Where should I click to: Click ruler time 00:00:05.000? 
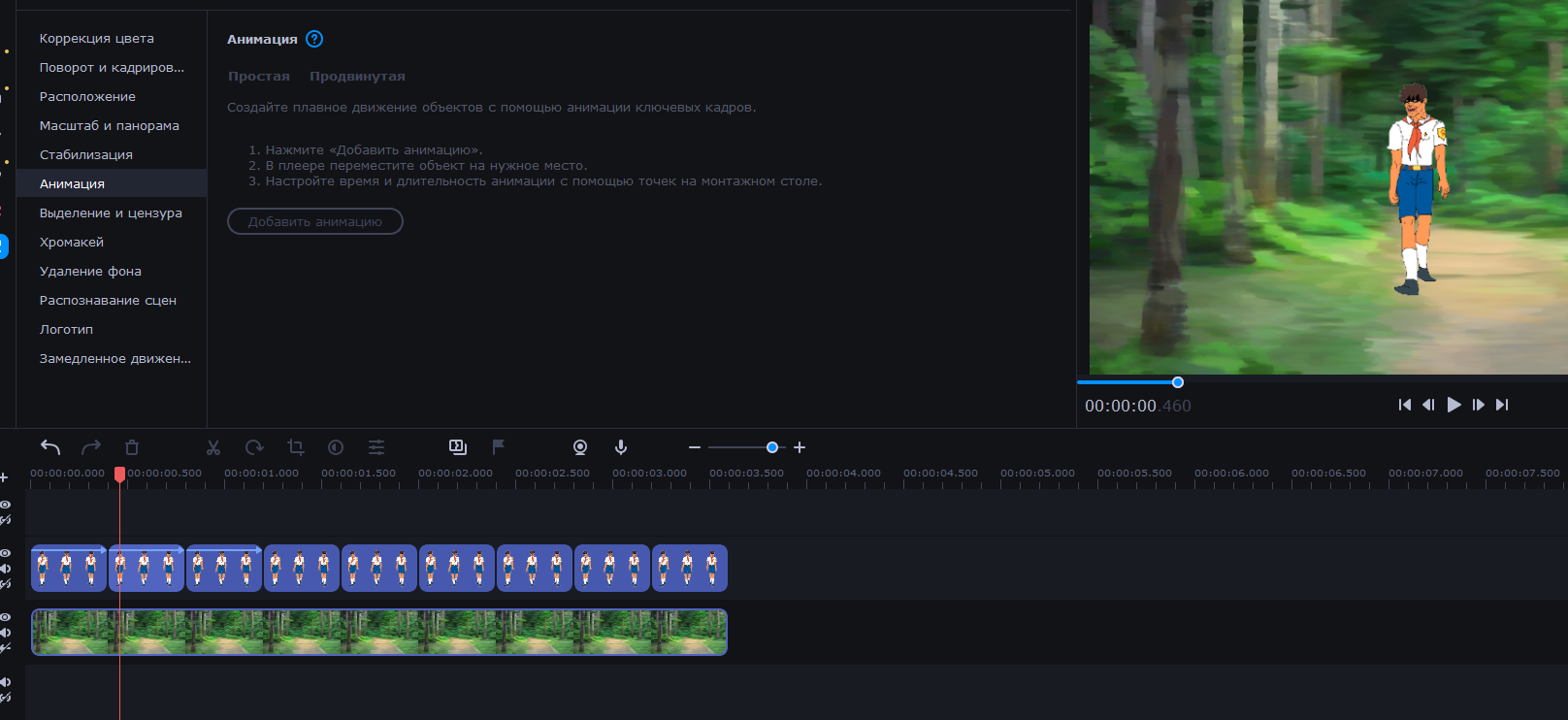pyautogui.click(x=1038, y=474)
